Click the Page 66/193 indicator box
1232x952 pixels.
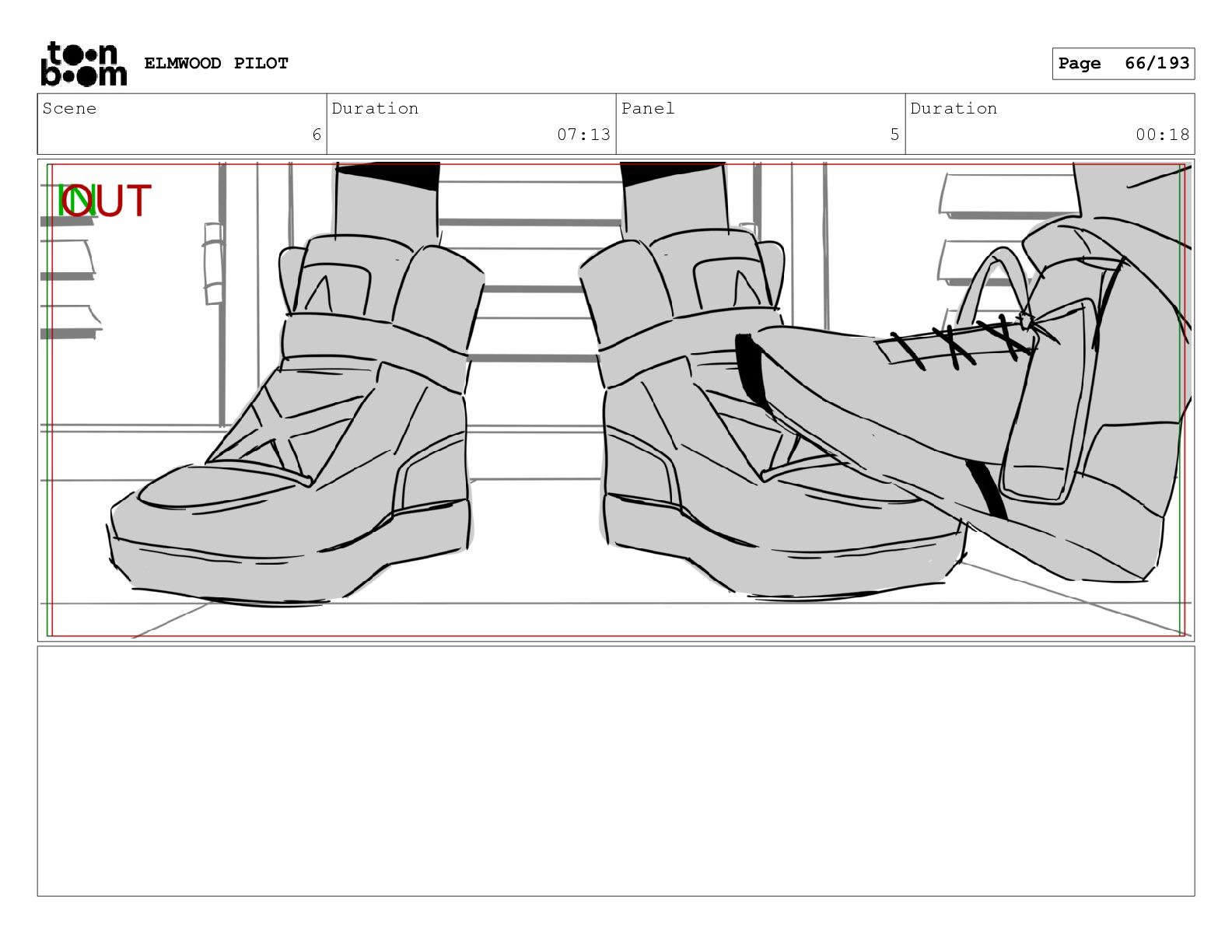pyautogui.click(x=1123, y=64)
